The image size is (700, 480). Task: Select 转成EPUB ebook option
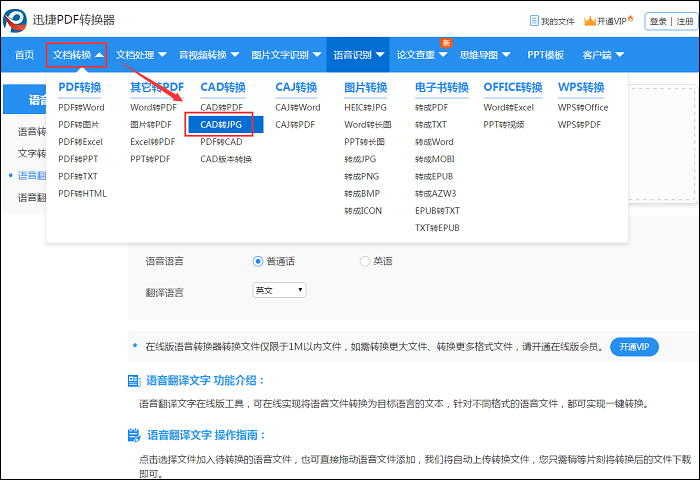pos(434,176)
